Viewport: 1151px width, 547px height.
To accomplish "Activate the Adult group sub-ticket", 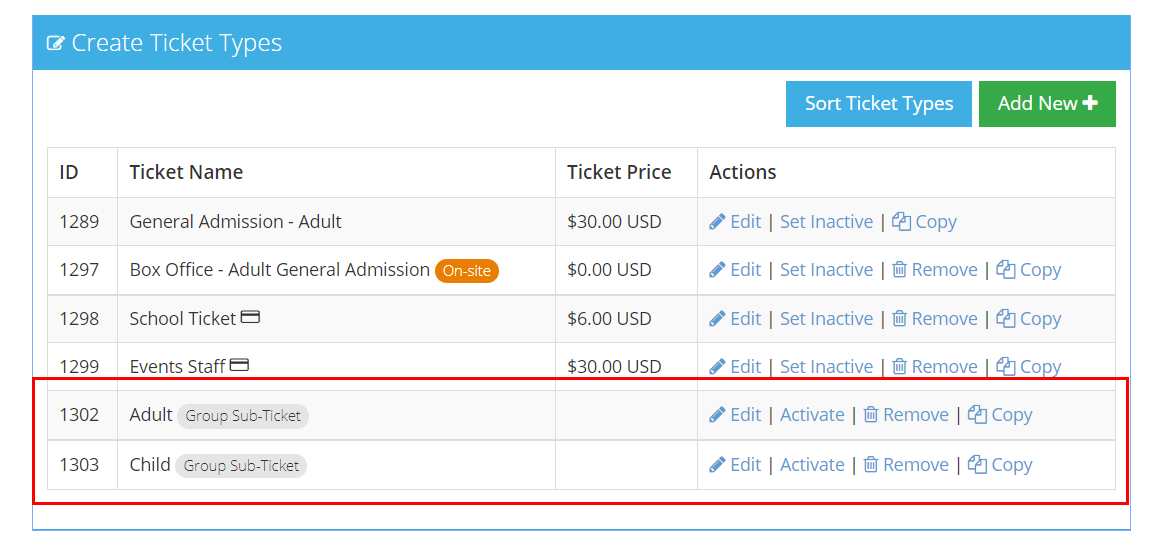I will pos(812,415).
